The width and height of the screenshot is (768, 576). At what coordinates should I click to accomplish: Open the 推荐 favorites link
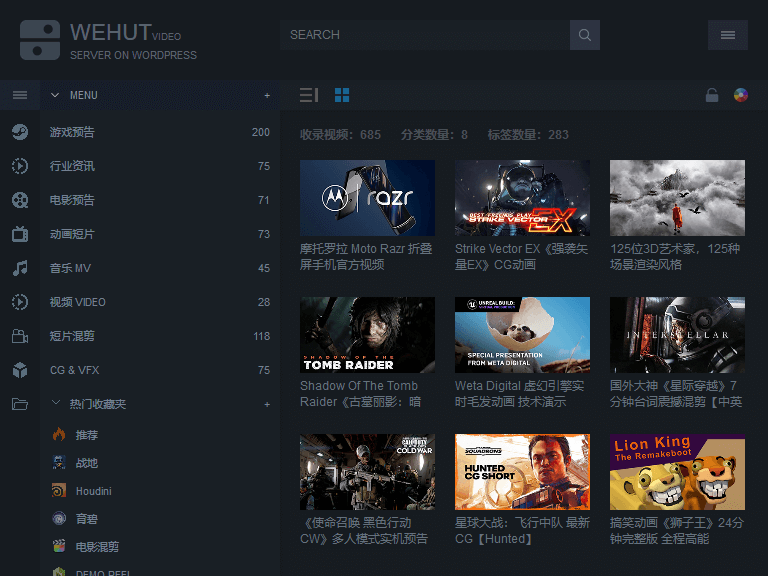pos(87,435)
